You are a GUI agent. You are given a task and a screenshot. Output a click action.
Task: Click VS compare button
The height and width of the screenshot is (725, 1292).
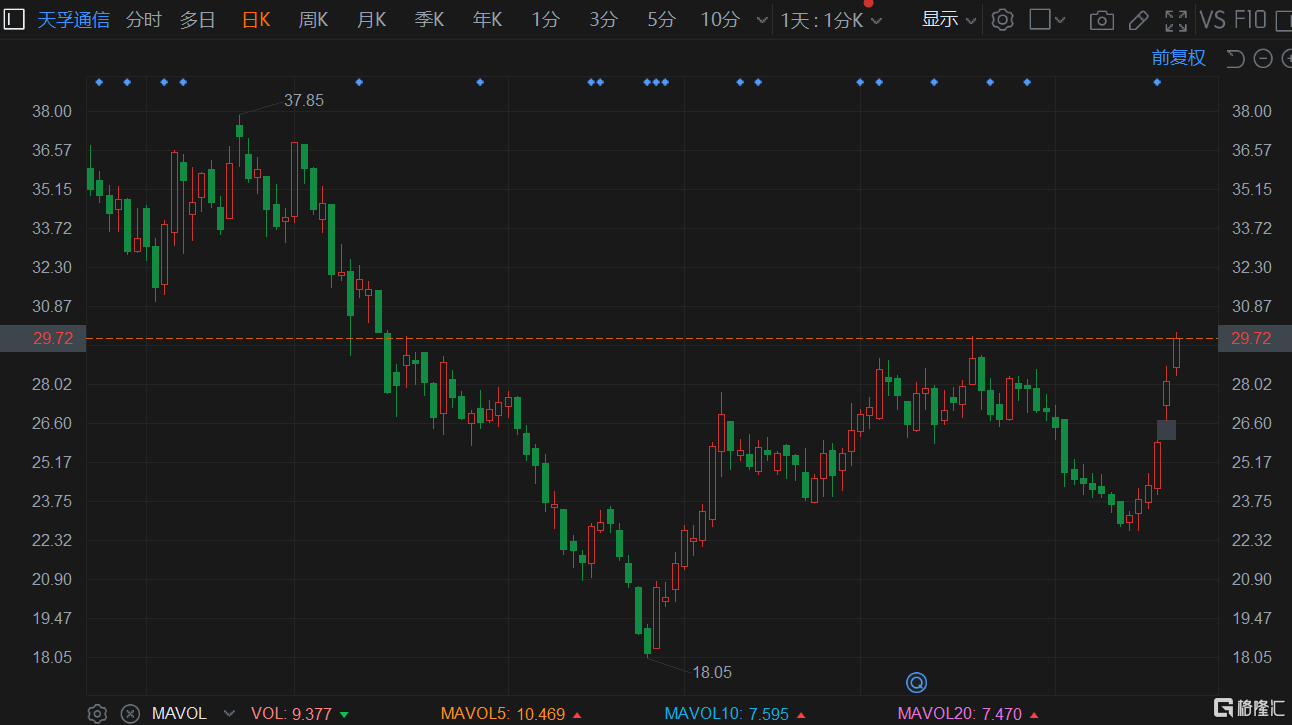point(1212,19)
